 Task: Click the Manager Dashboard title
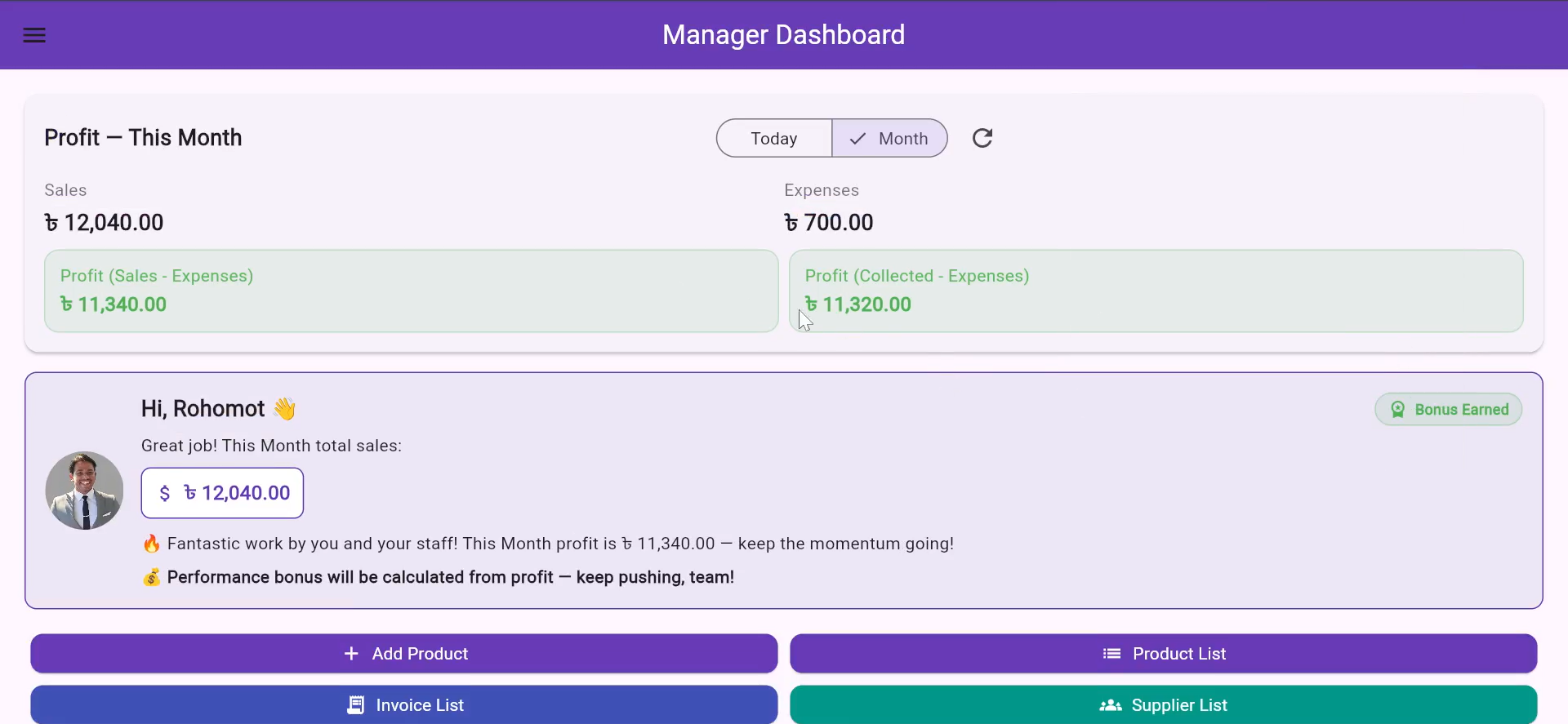pos(784,35)
